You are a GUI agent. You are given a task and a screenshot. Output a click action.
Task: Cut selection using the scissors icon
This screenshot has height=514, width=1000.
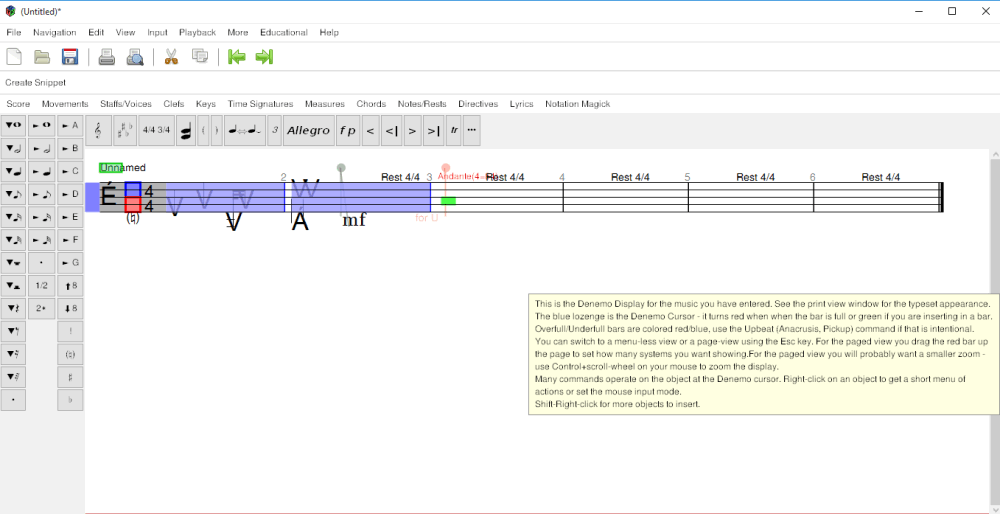coord(171,57)
